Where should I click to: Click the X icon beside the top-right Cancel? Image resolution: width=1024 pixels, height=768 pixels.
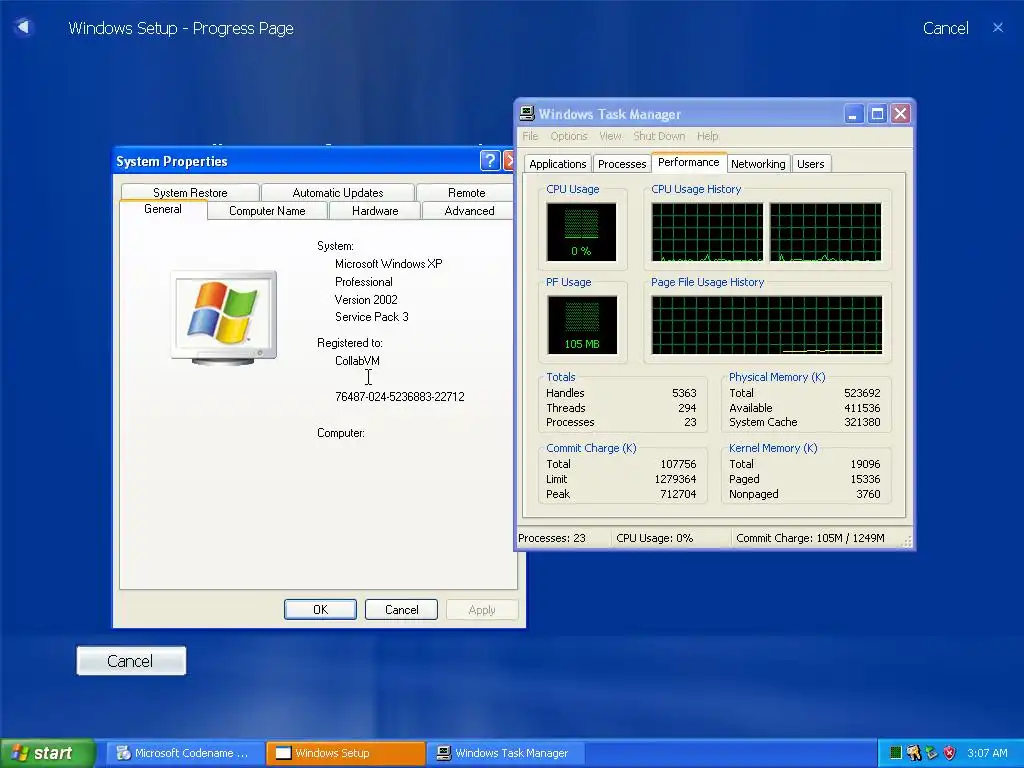click(998, 27)
